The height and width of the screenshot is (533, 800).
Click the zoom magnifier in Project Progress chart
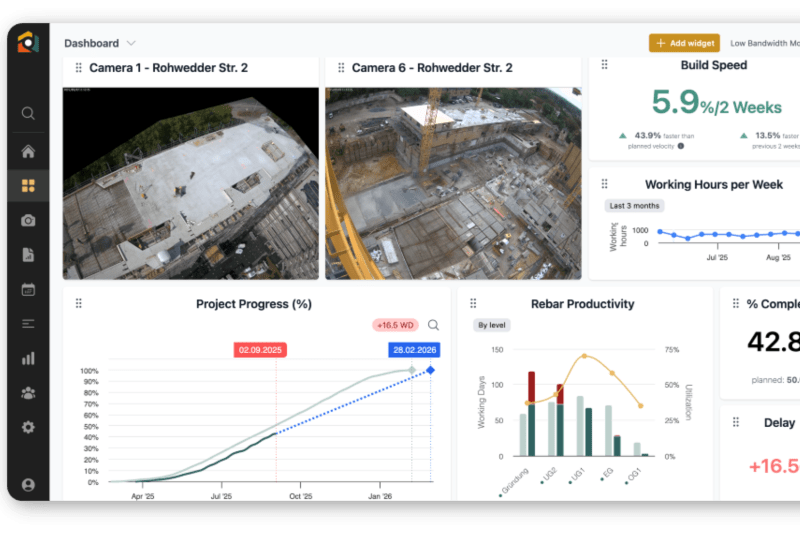[433, 325]
